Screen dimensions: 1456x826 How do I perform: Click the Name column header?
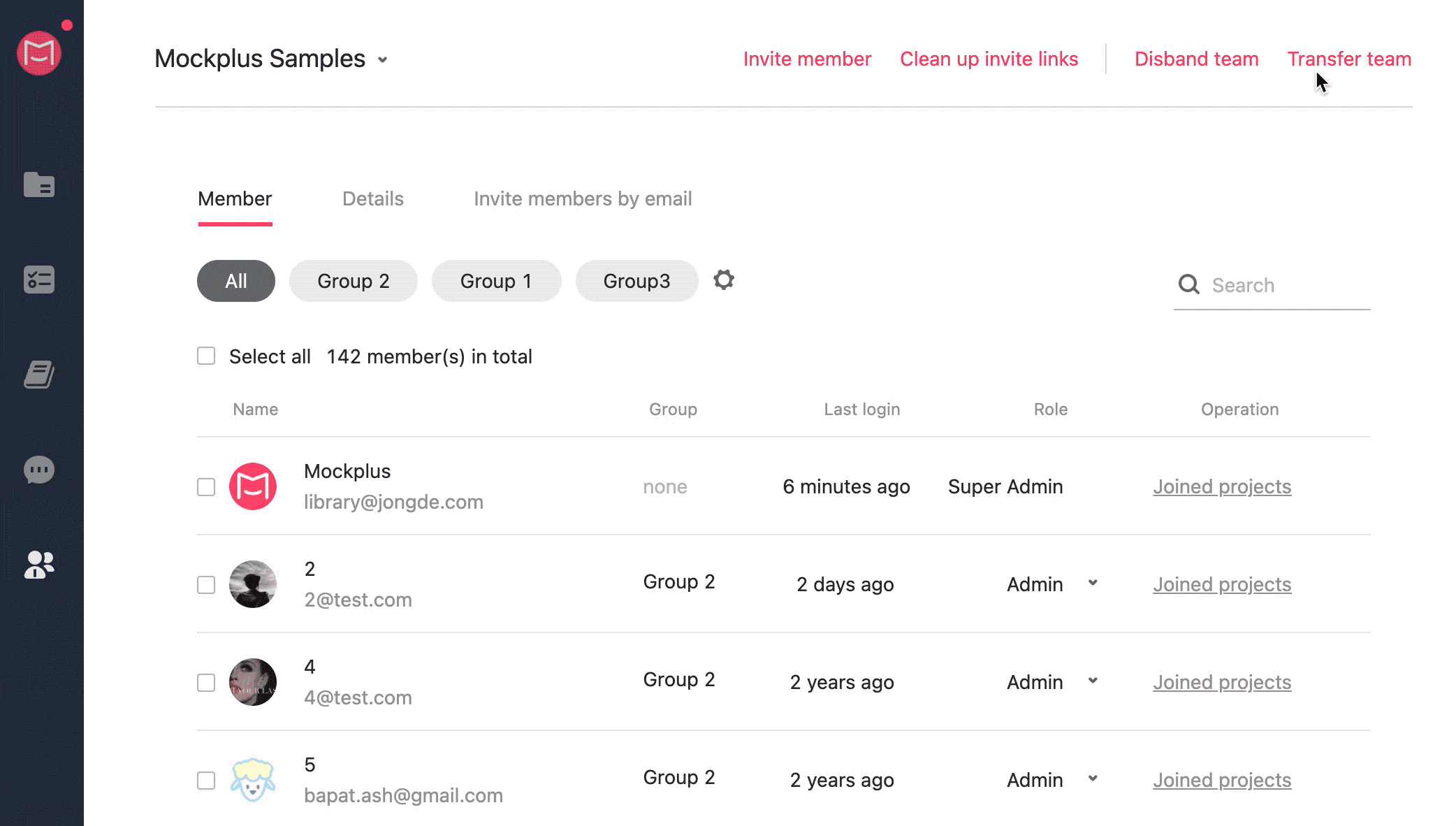point(255,410)
